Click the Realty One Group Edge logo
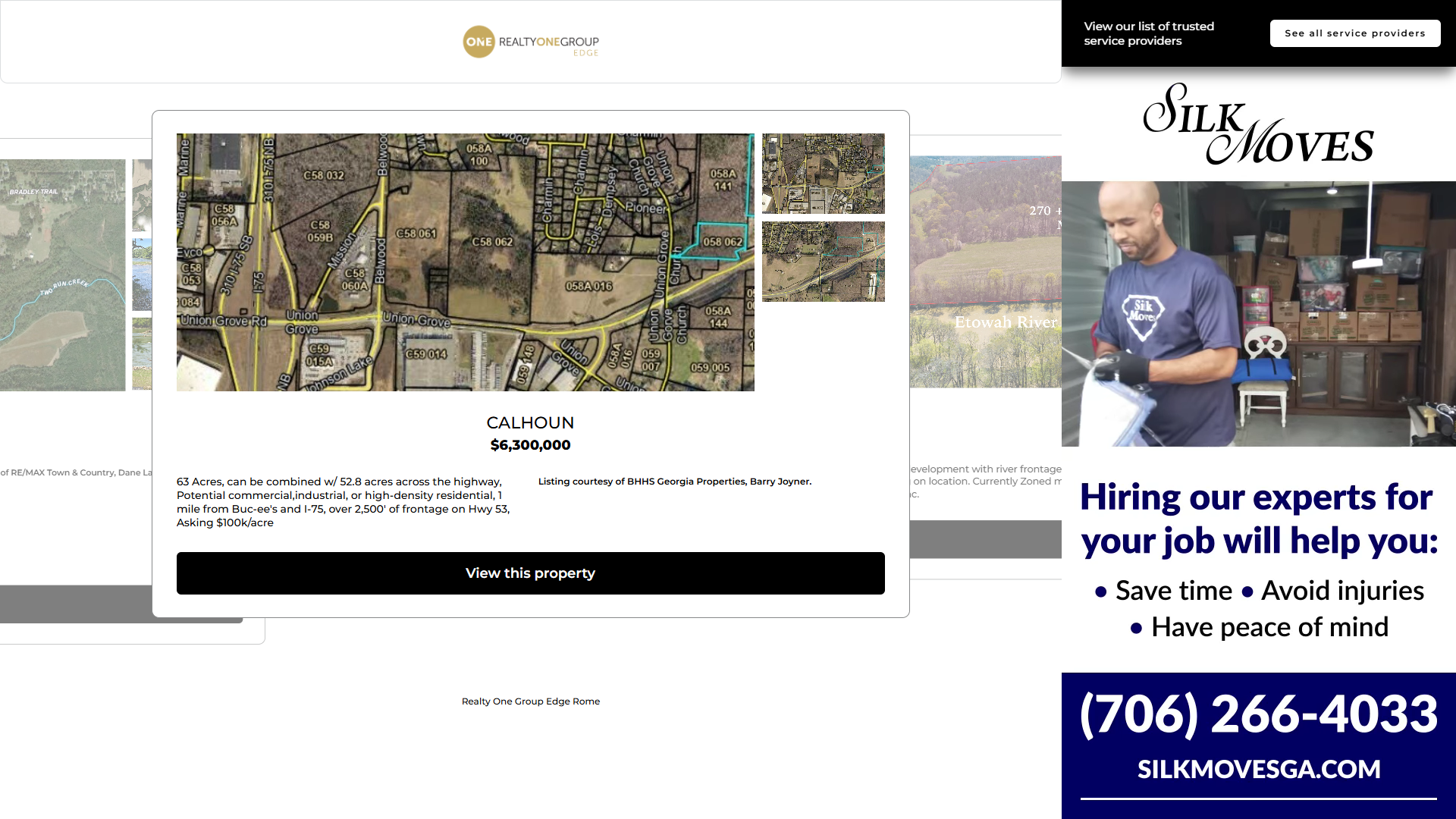1456x819 pixels. (531, 42)
